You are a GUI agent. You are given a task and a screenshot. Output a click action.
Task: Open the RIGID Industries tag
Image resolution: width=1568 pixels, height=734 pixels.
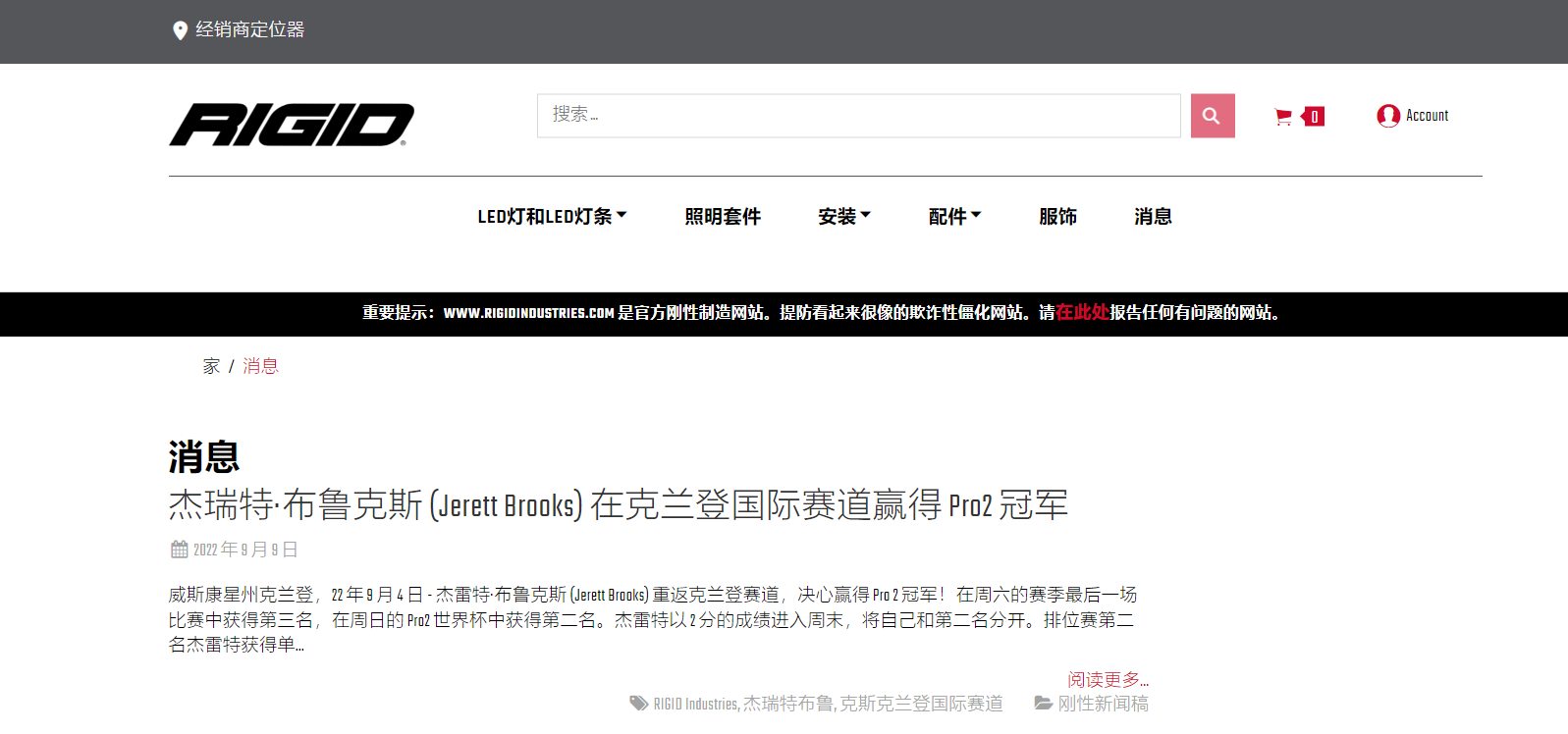click(695, 705)
